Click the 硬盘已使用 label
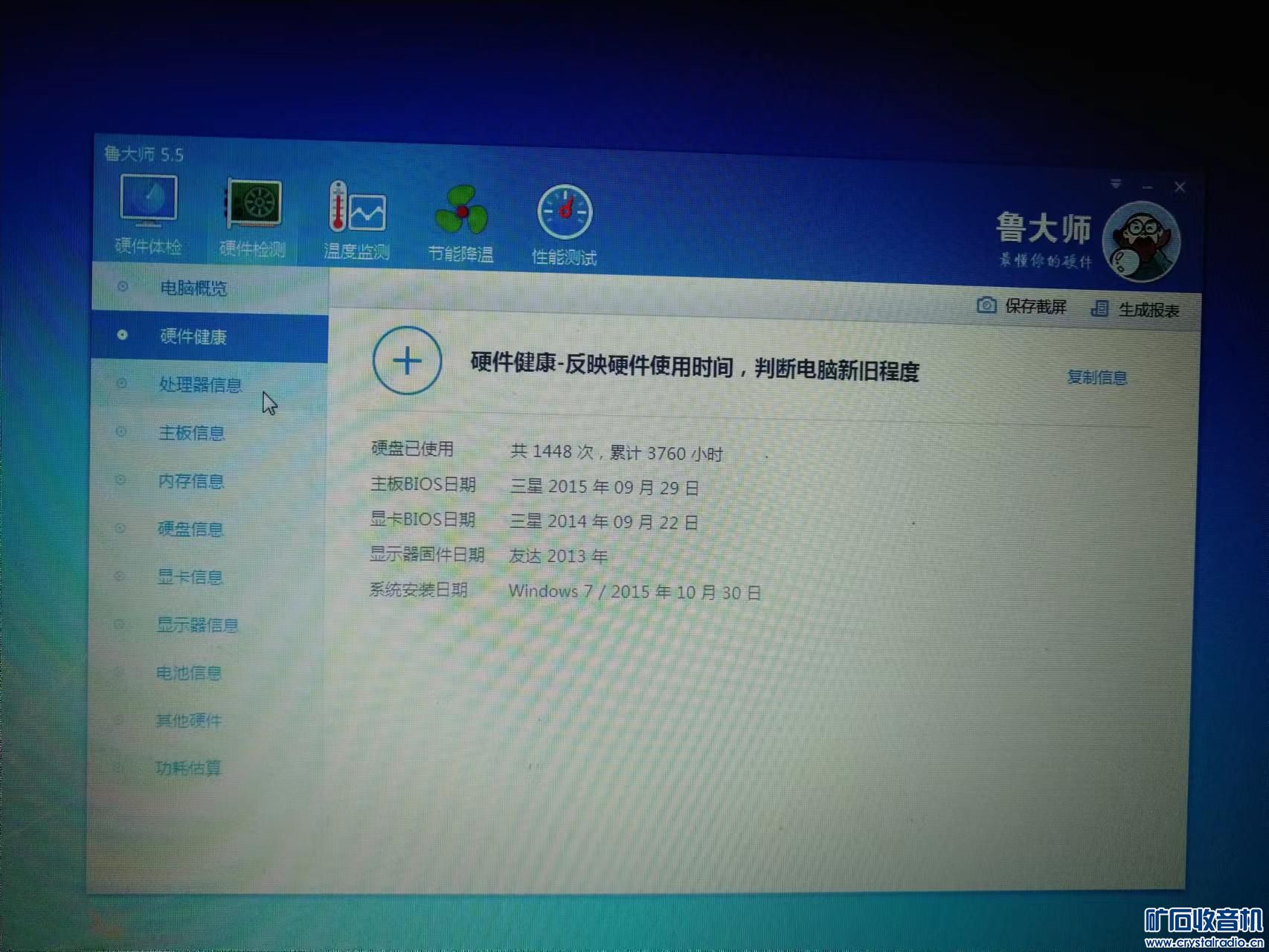The width and height of the screenshot is (1269, 952). tap(412, 448)
